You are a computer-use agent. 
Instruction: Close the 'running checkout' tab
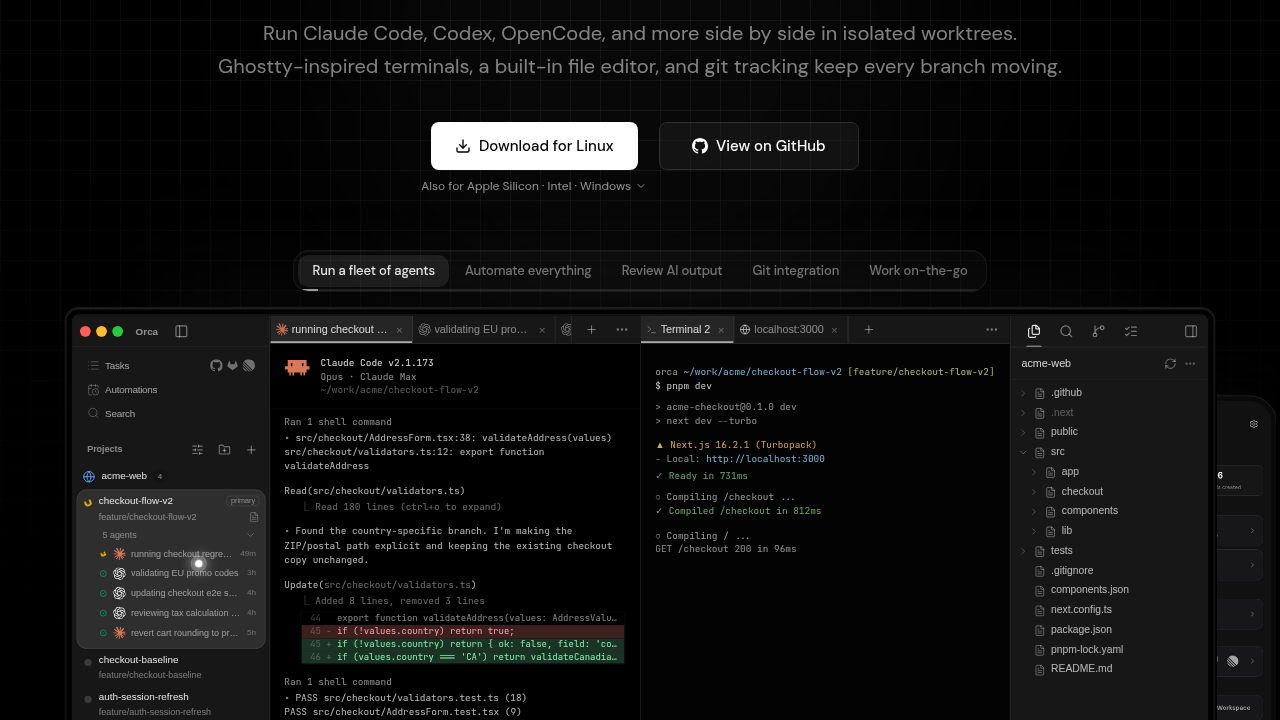point(399,330)
